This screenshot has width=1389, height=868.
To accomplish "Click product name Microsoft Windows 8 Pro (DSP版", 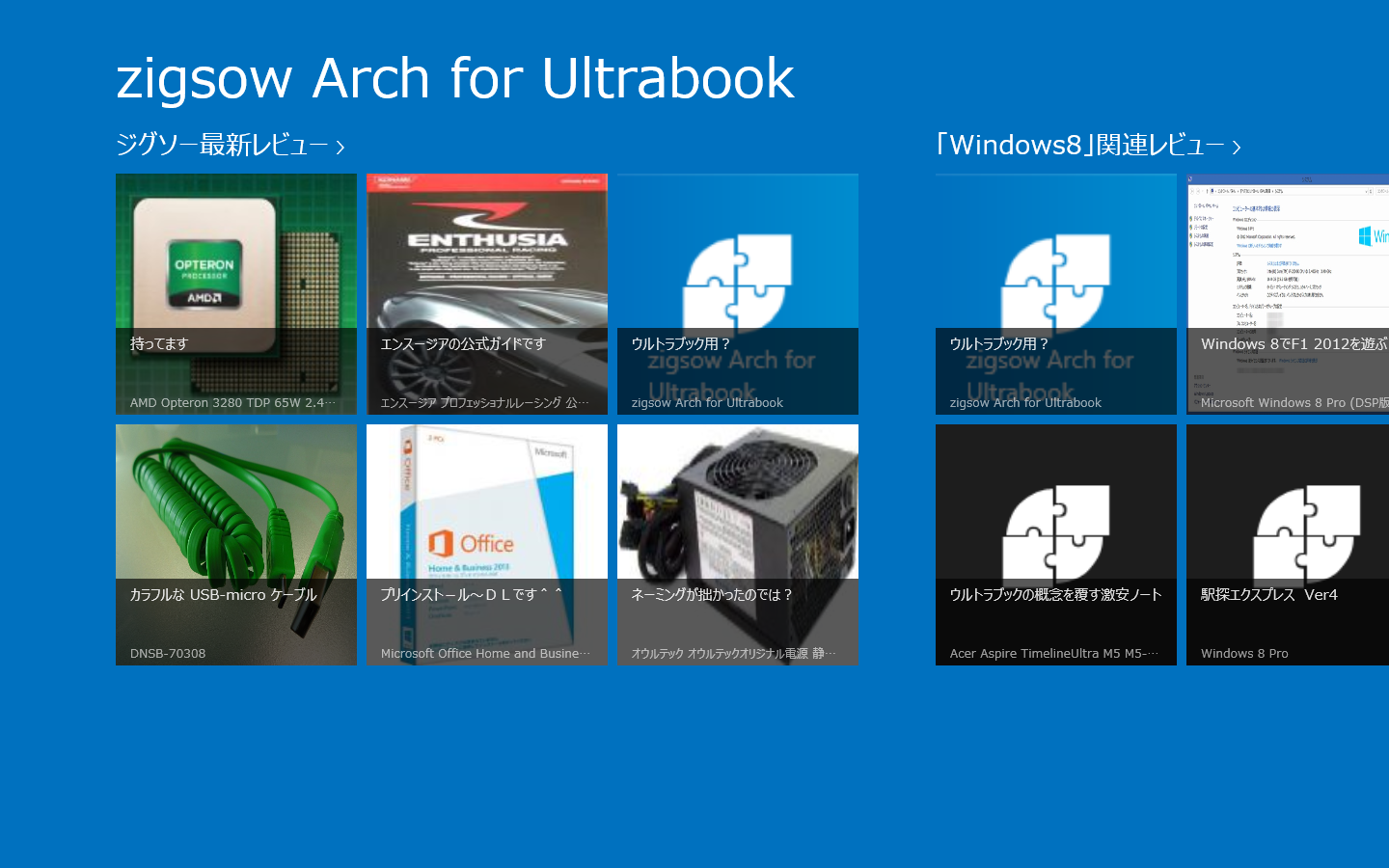I will pyautogui.click(x=1294, y=402).
